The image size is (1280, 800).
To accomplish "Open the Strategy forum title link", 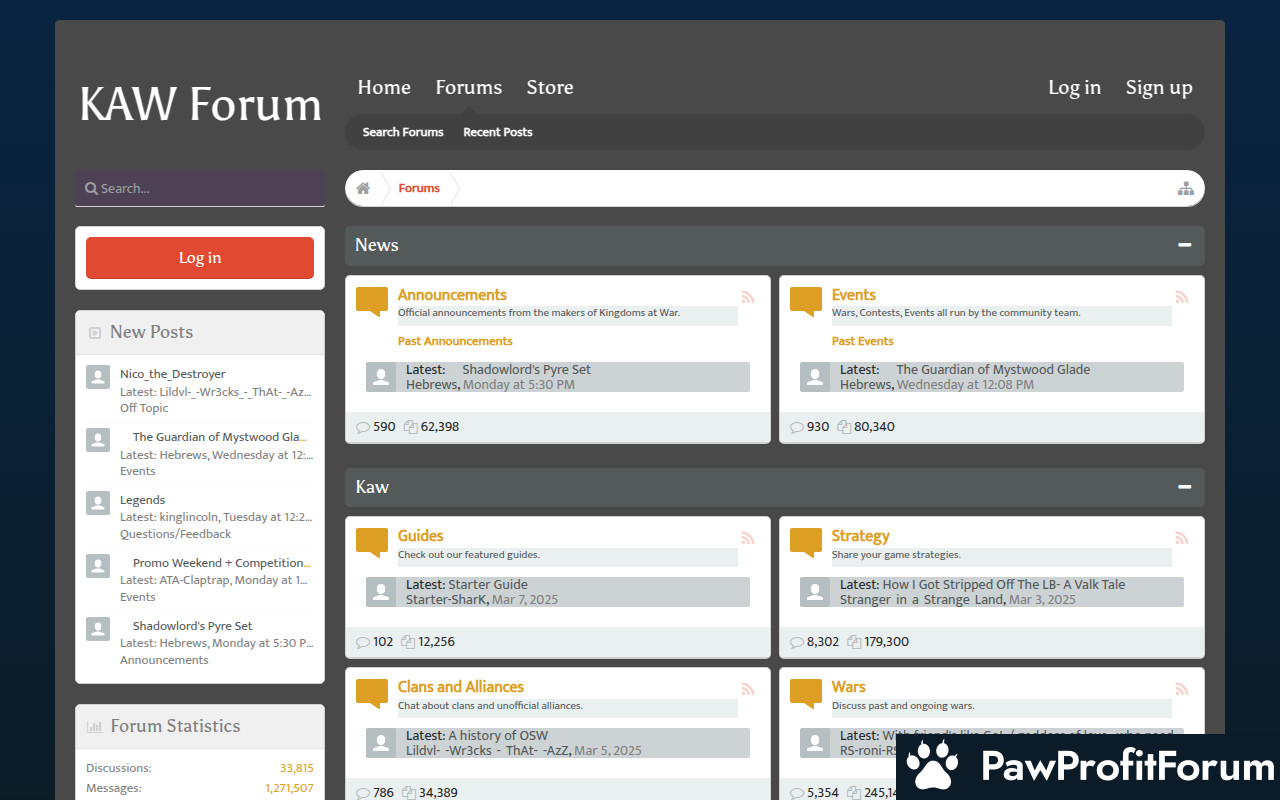I will click(861, 536).
